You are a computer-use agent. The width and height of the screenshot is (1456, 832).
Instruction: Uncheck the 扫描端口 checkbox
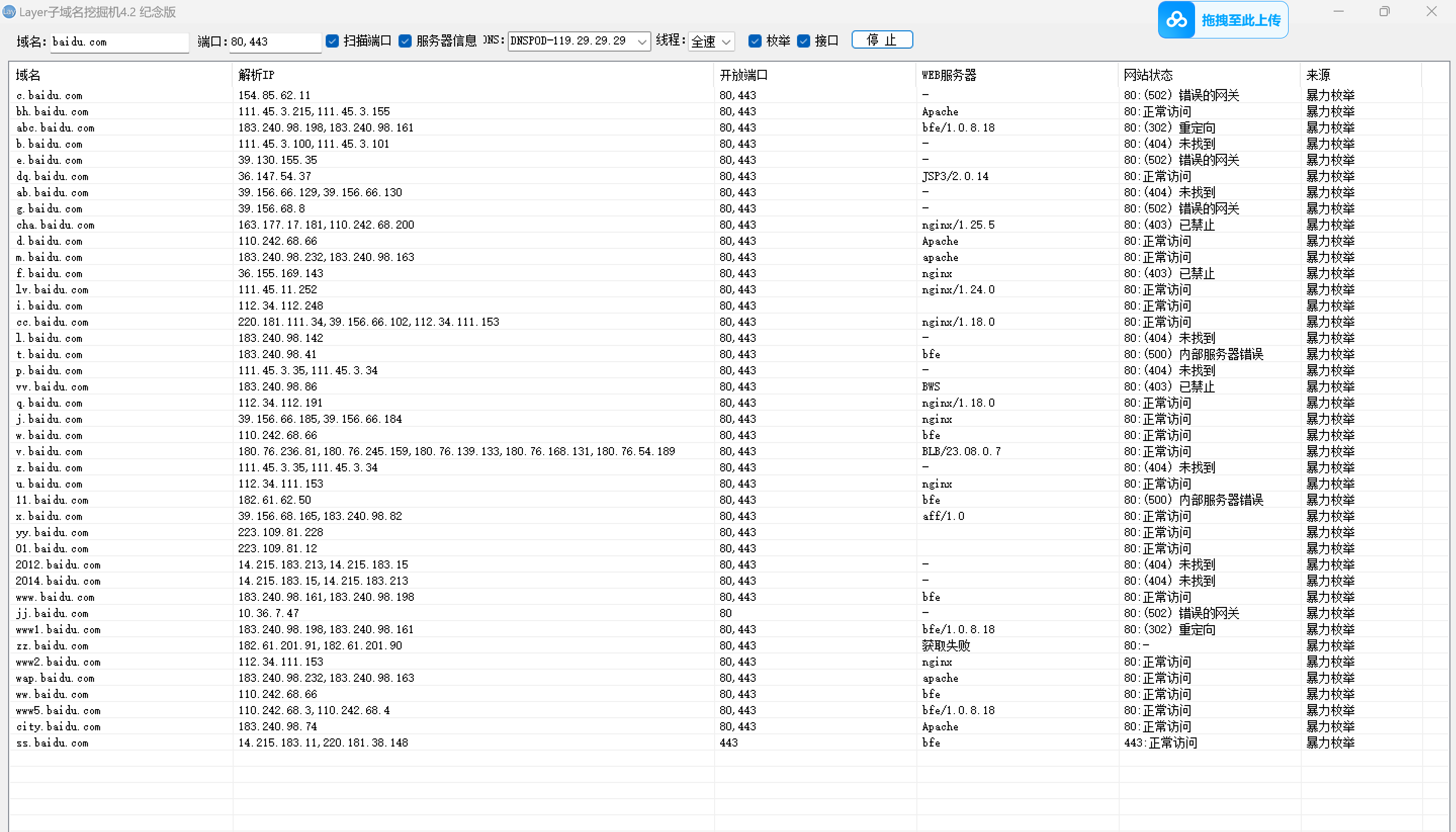tap(332, 40)
